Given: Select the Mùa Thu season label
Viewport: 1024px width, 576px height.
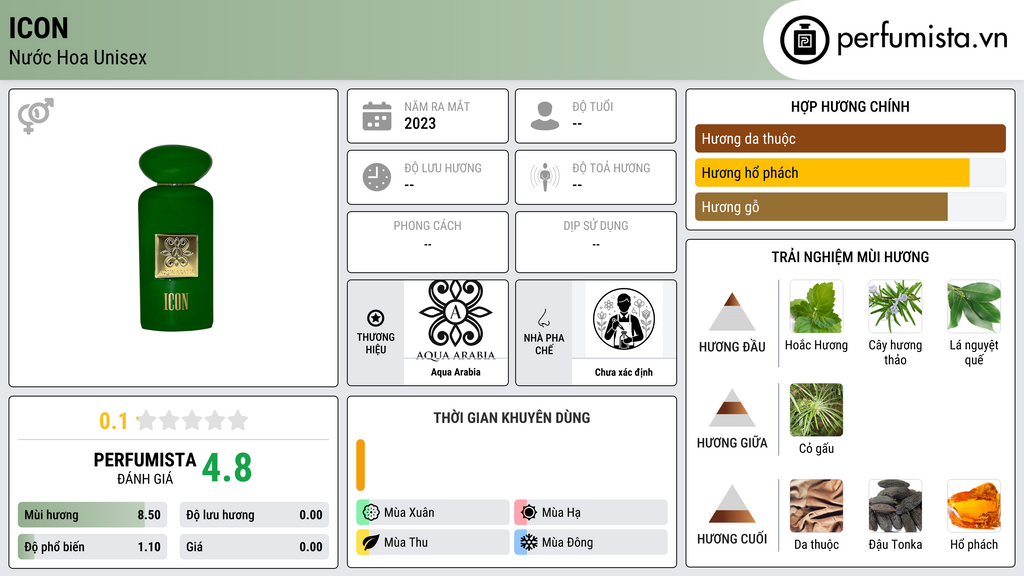Looking at the screenshot, I should (406, 542).
